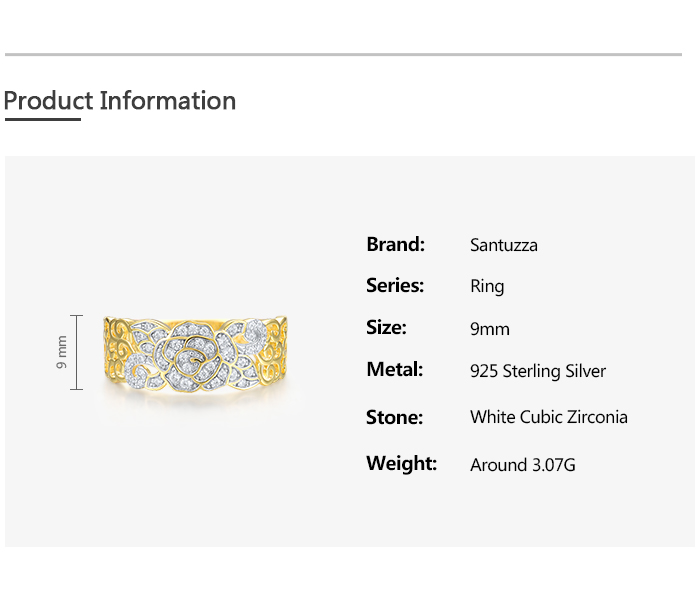Select the Santuzza brand name

tap(504, 245)
